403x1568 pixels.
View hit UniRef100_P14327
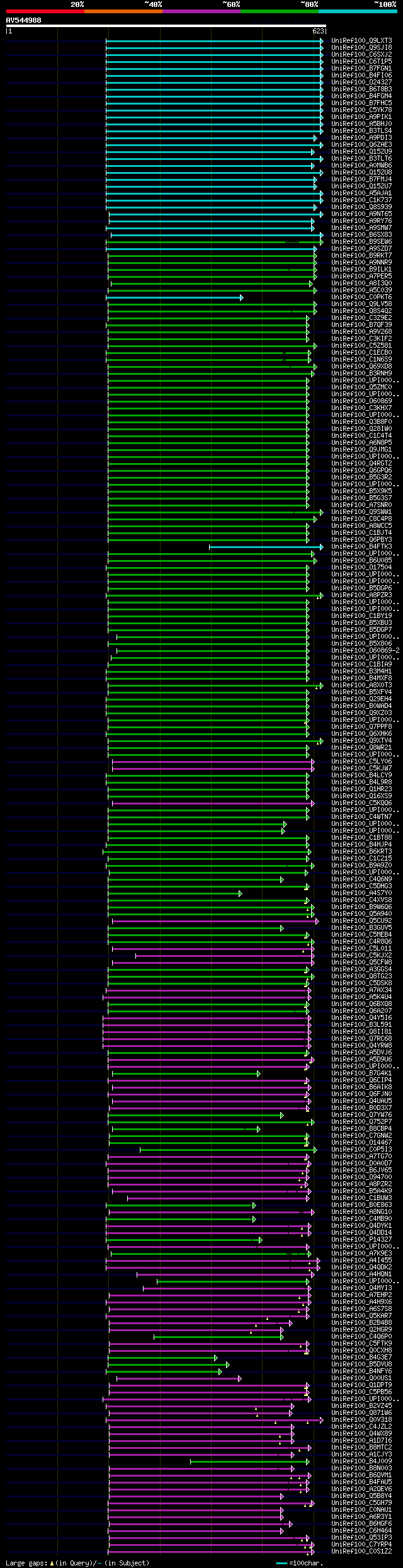click(361, 1240)
